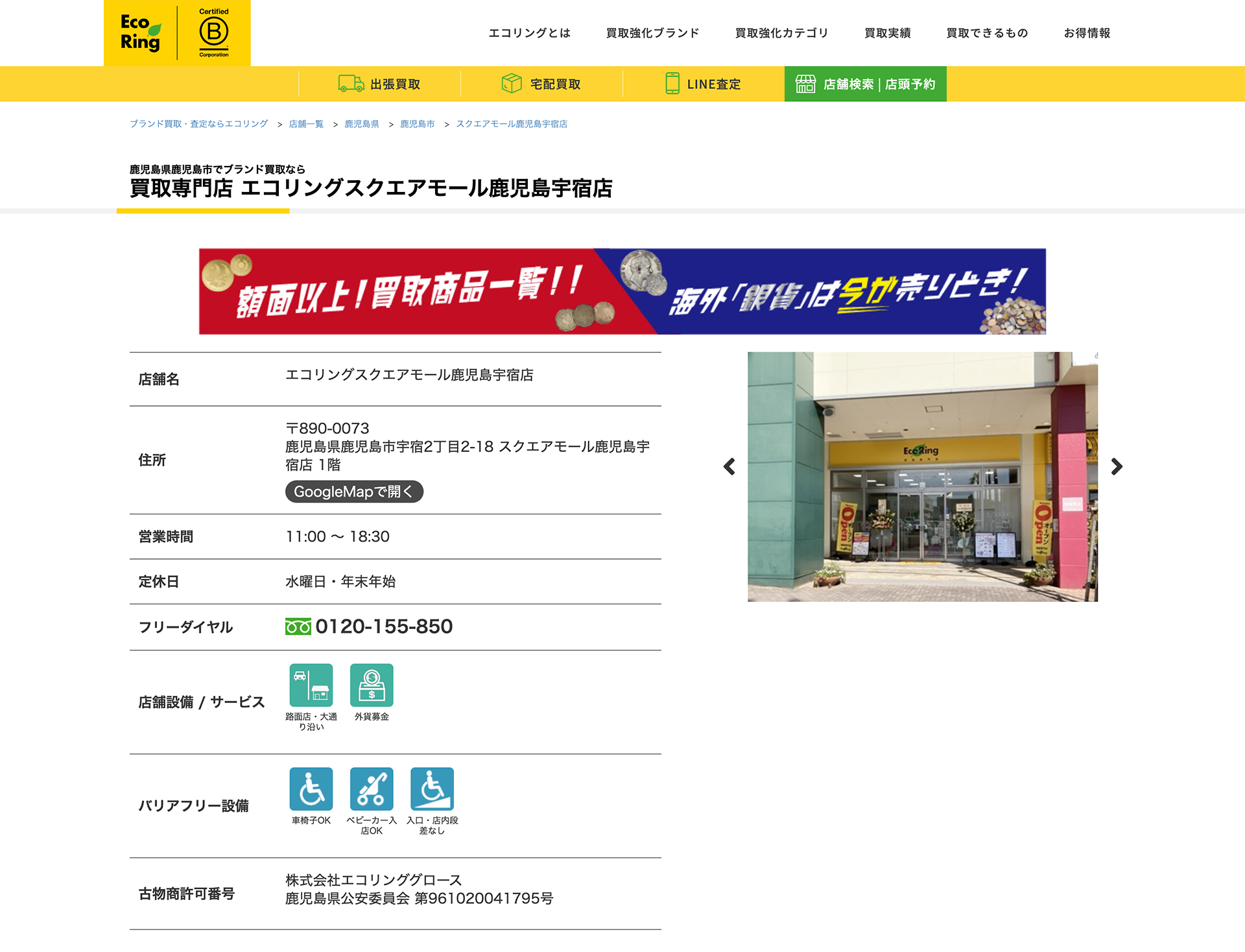Click the バリアフリー設備 row label

point(193,805)
